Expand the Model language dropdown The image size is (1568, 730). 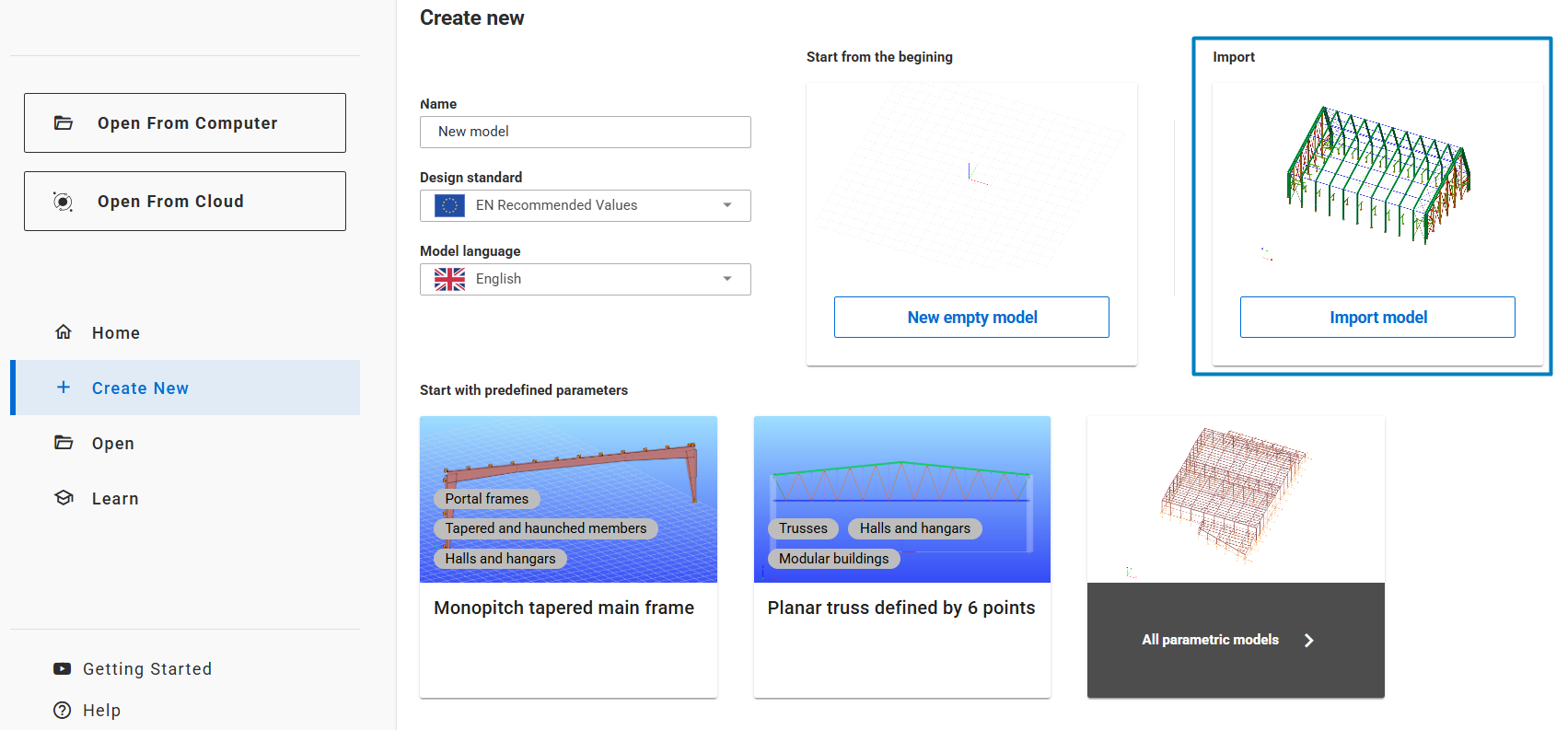click(x=727, y=279)
